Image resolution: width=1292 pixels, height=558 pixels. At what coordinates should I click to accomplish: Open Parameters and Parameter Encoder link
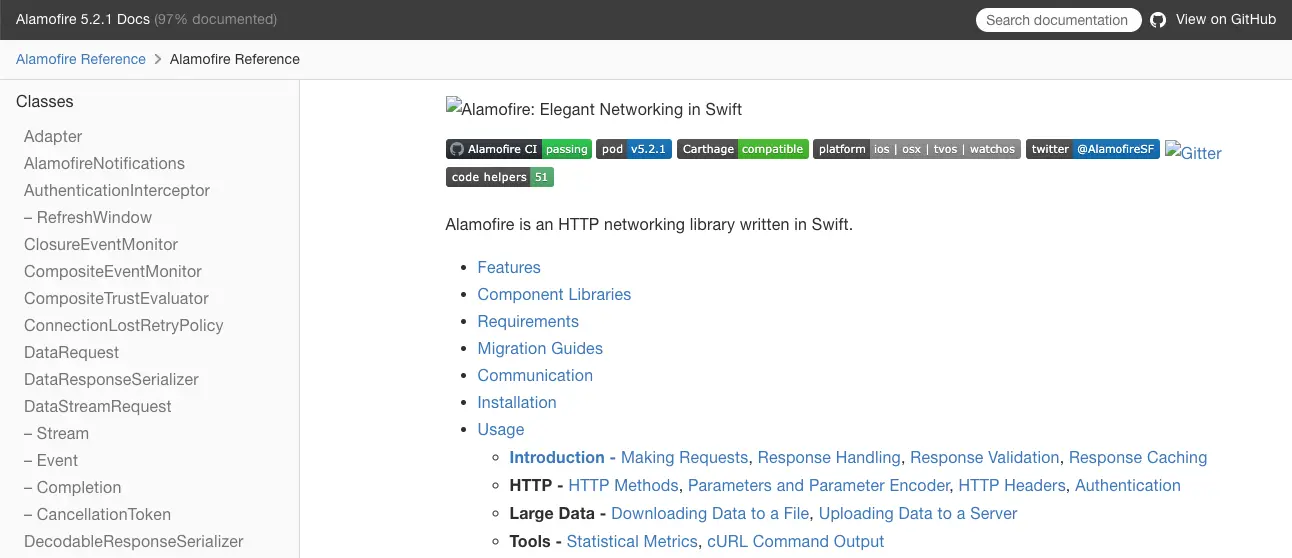pos(819,485)
